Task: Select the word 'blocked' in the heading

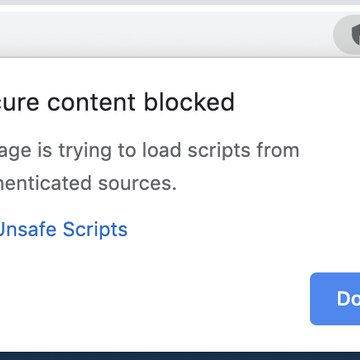Action: (189, 102)
